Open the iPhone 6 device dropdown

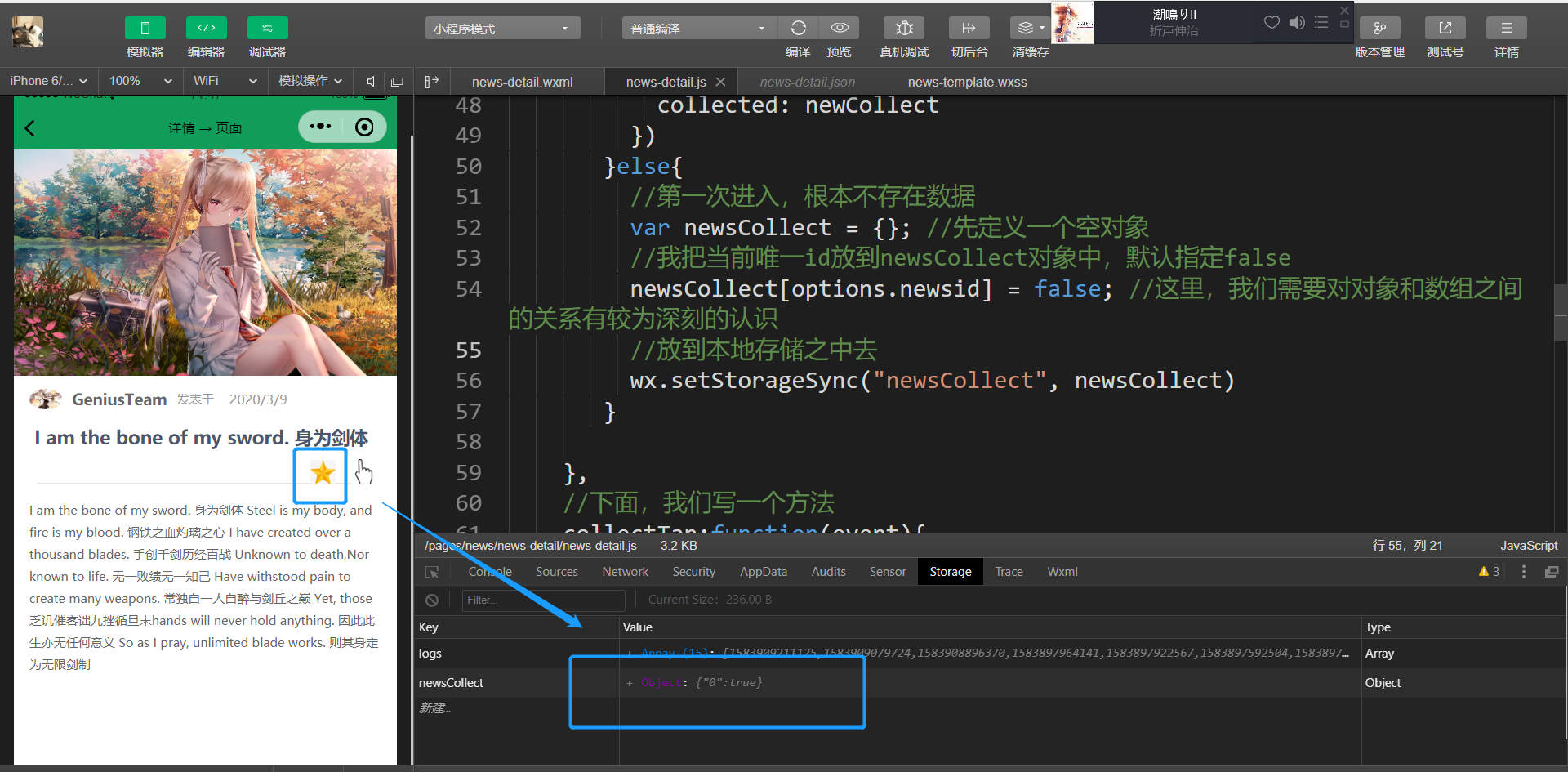(49, 81)
